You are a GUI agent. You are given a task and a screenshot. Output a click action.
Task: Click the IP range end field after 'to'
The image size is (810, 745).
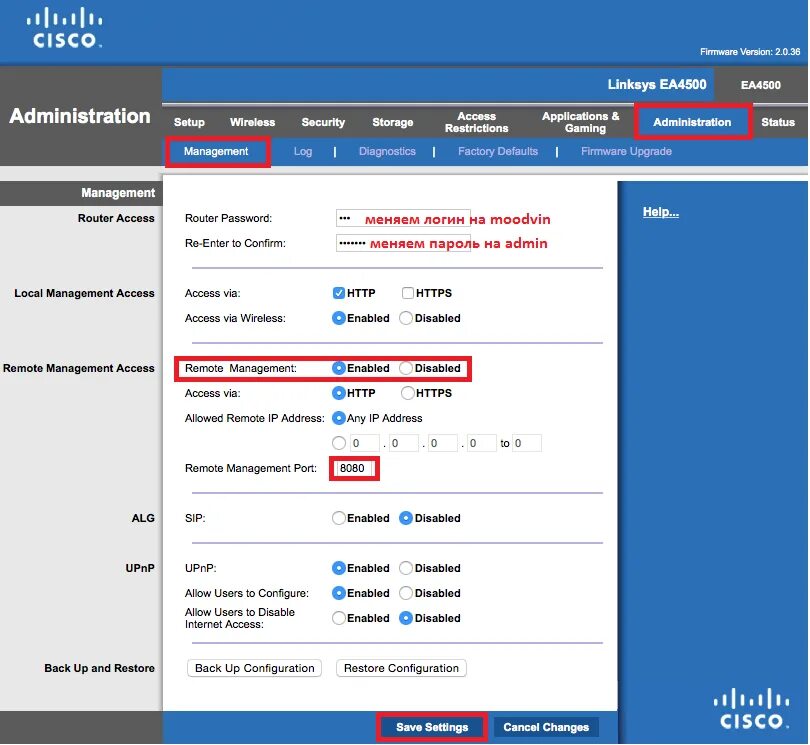527,443
